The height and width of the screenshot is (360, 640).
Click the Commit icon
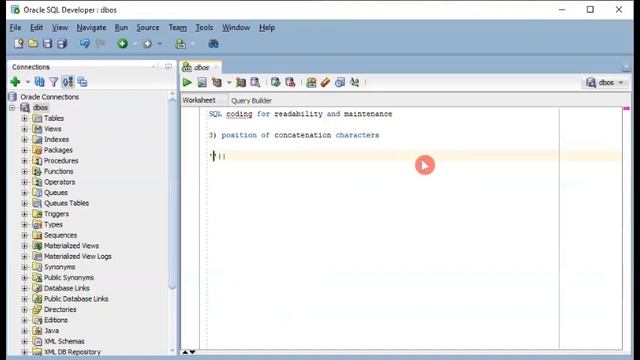pyautogui.click(x=276, y=82)
